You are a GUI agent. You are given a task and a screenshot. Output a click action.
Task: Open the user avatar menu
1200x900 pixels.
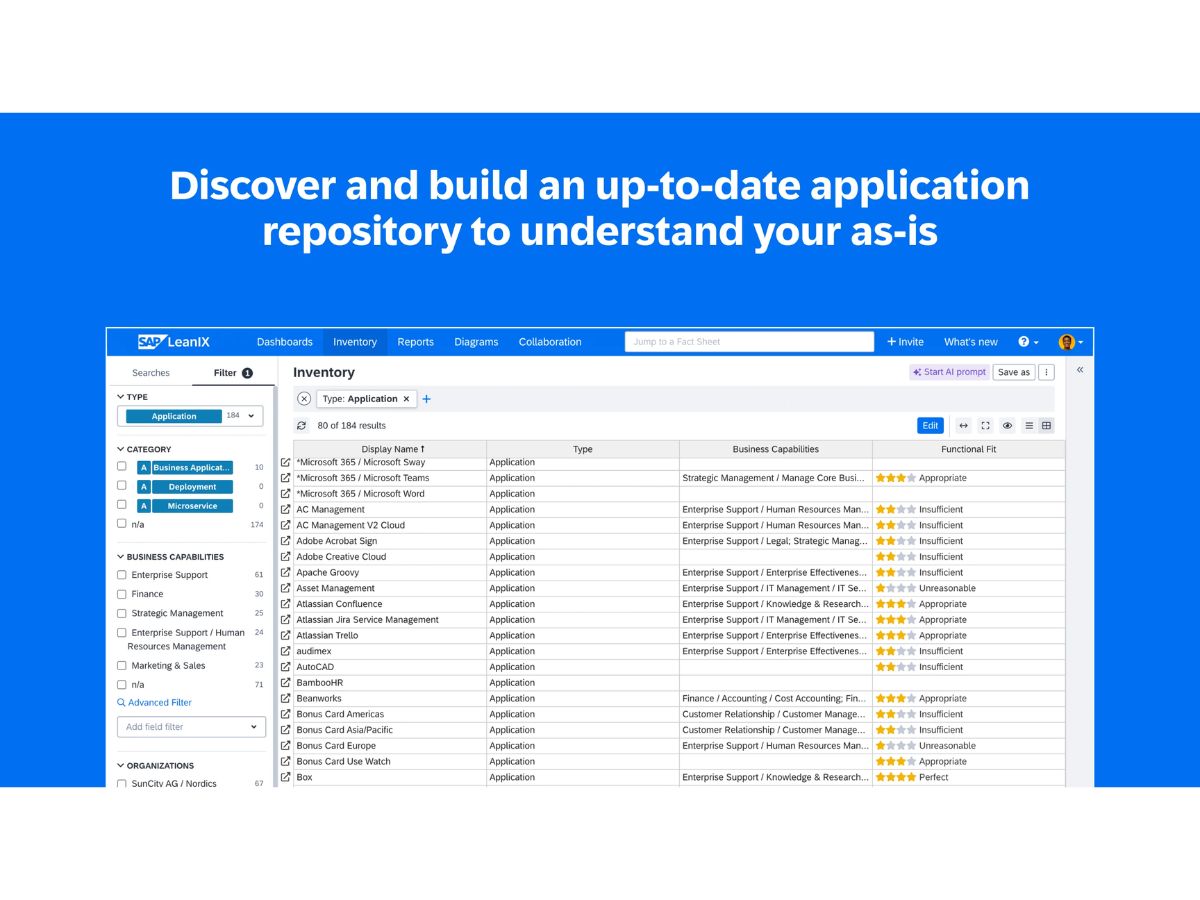1071,342
